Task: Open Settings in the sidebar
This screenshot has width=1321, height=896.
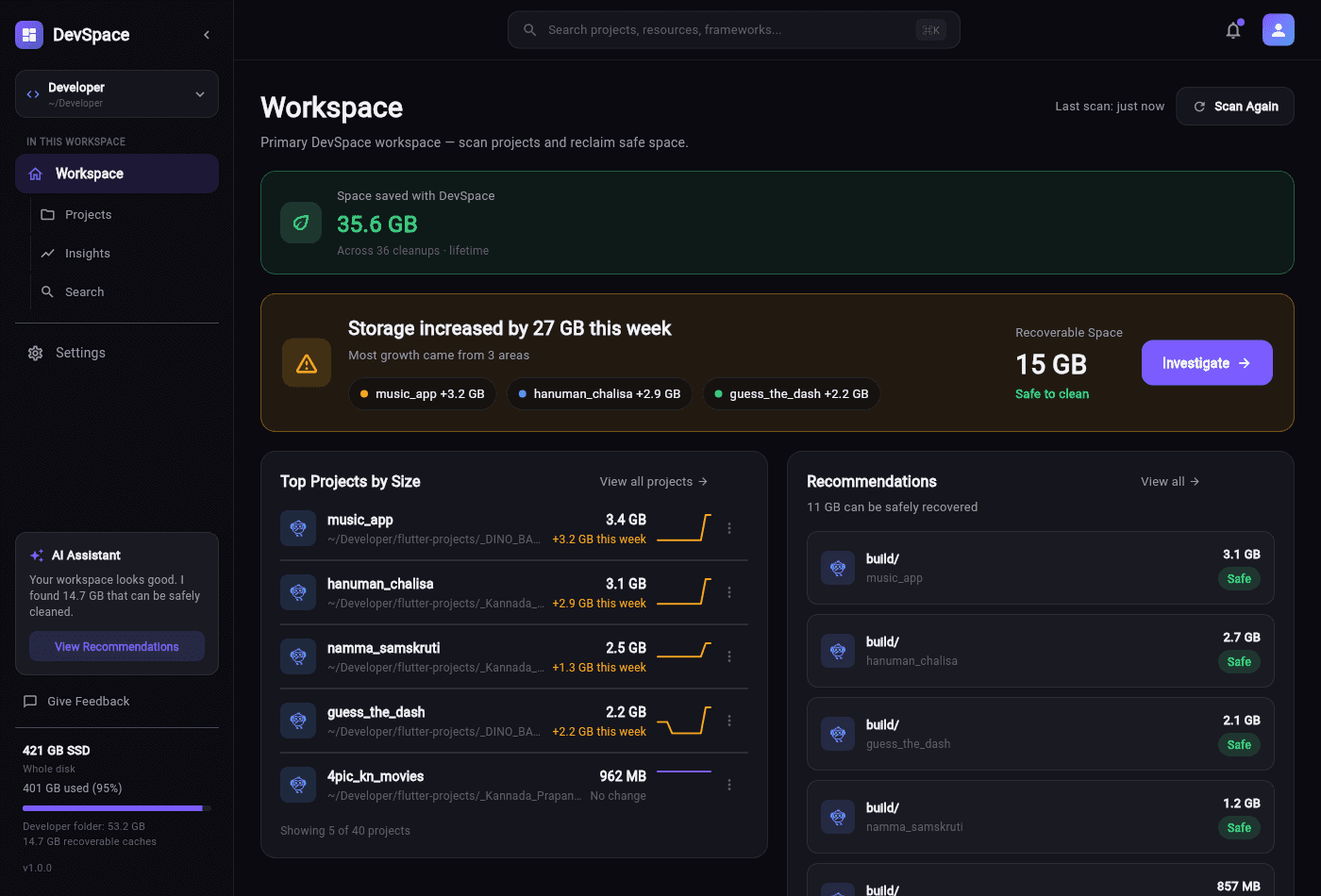Action: coord(117,353)
